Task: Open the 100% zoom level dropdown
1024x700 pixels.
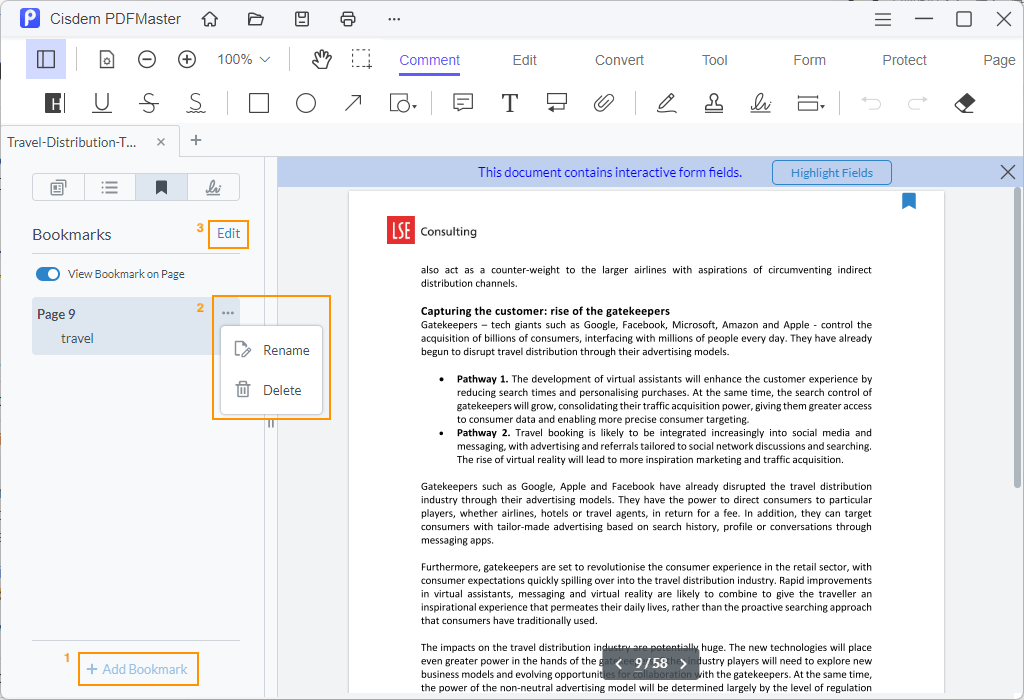Action: (x=244, y=59)
